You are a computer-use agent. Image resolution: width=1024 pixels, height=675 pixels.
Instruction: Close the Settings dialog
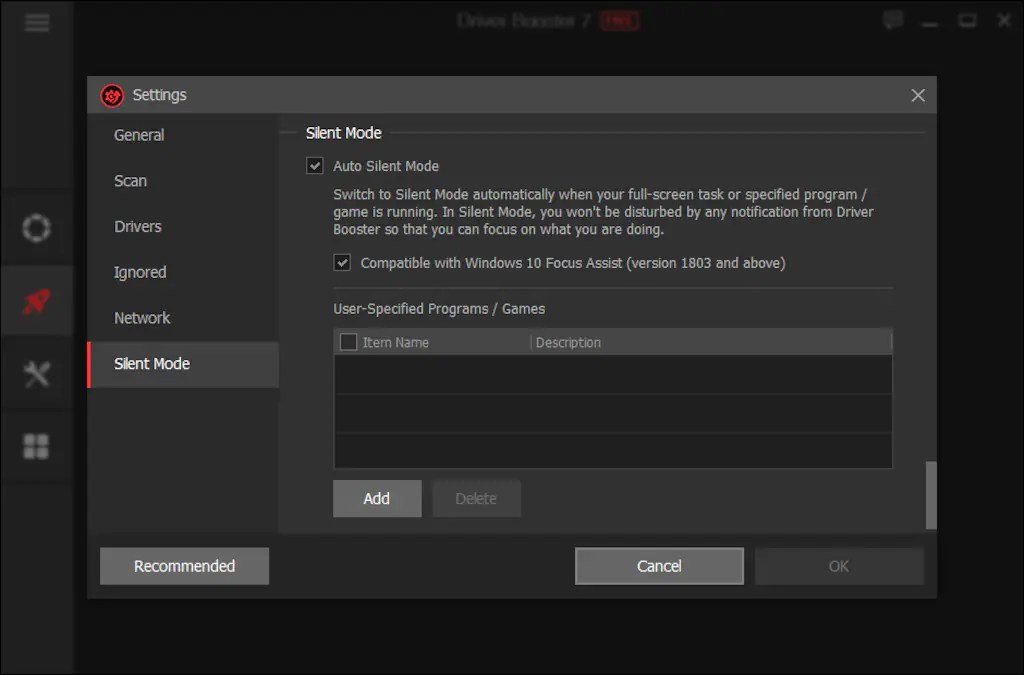(918, 95)
